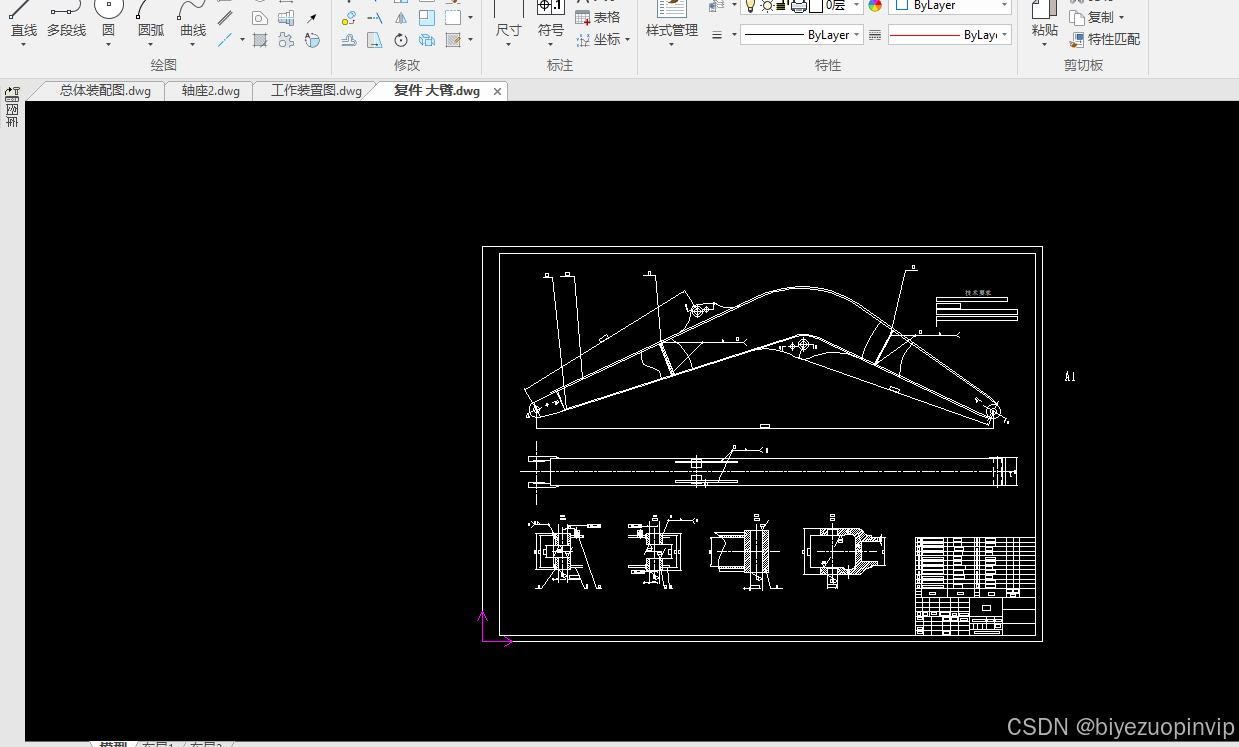Click the puzzle-piece block icon
Image resolution: width=1239 pixels, height=747 pixels.
click(286, 40)
